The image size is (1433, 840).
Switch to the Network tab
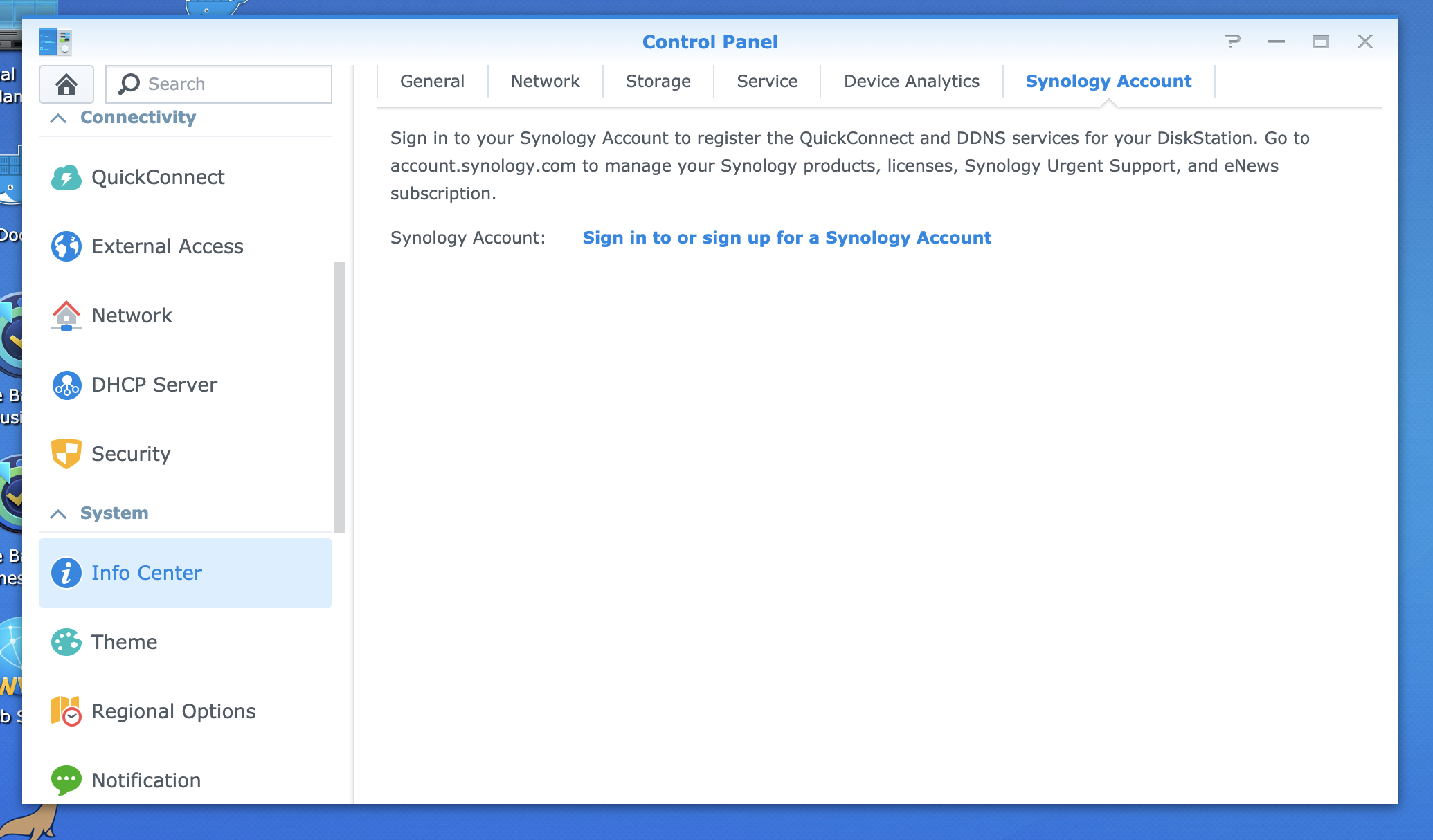[x=544, y=82]
